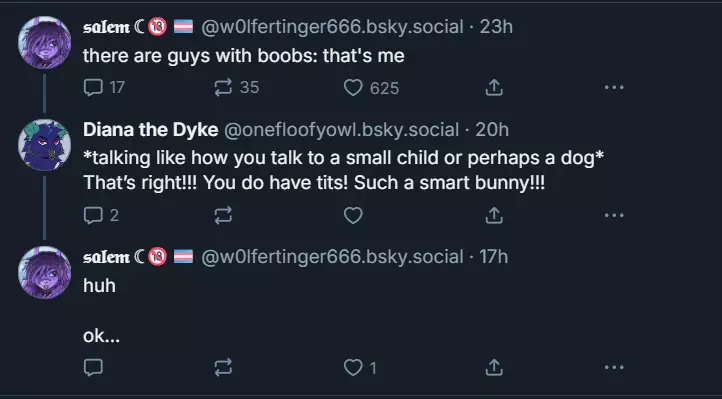Image resolution: width=722 pixels, height=399 pixels.
Task: Open more options on 'huh ok...' post
Action: tap(614, 367)
